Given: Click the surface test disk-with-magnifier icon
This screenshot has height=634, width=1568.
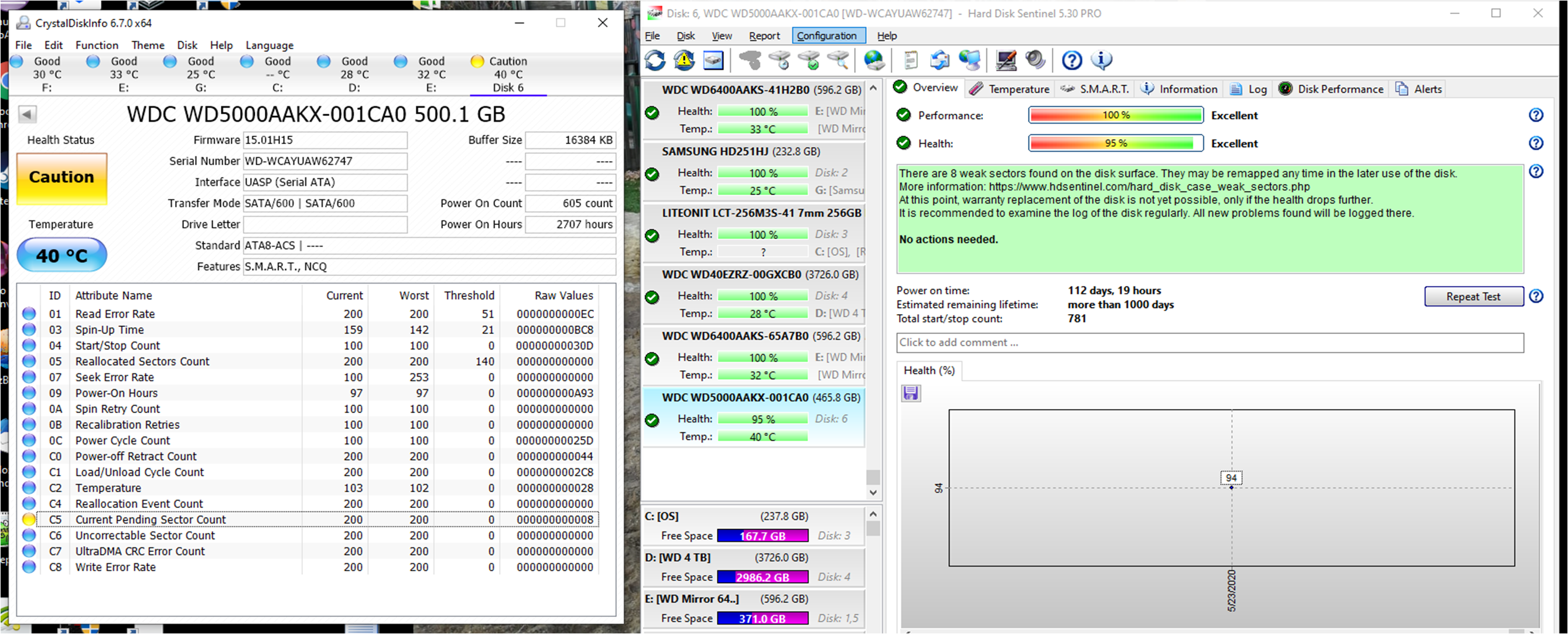Looking at the screenshot, I should (839, 60).
